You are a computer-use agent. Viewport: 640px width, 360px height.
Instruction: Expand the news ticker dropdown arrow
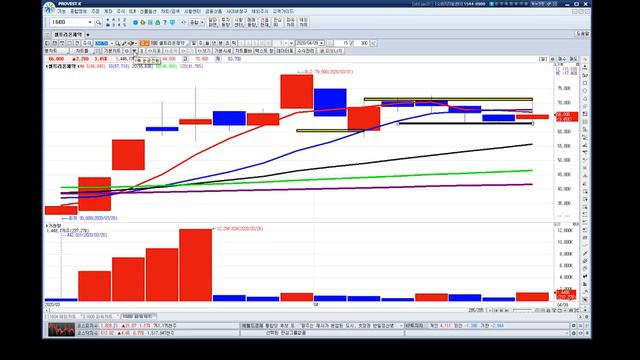tap(401, 326)
